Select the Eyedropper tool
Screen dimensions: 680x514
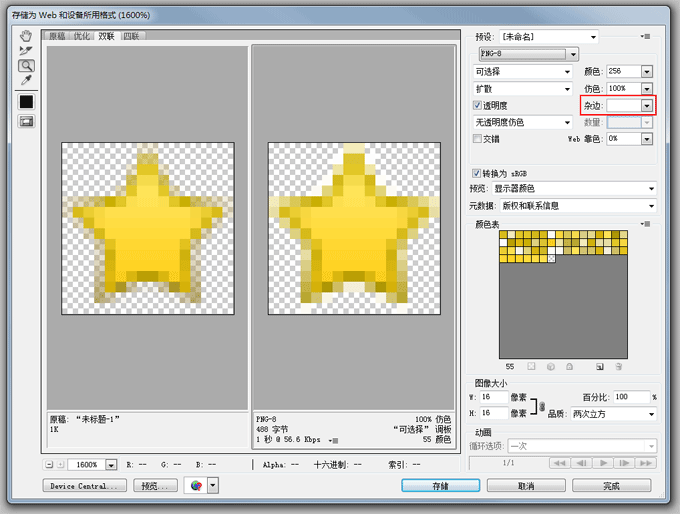[x=26, y=80]
